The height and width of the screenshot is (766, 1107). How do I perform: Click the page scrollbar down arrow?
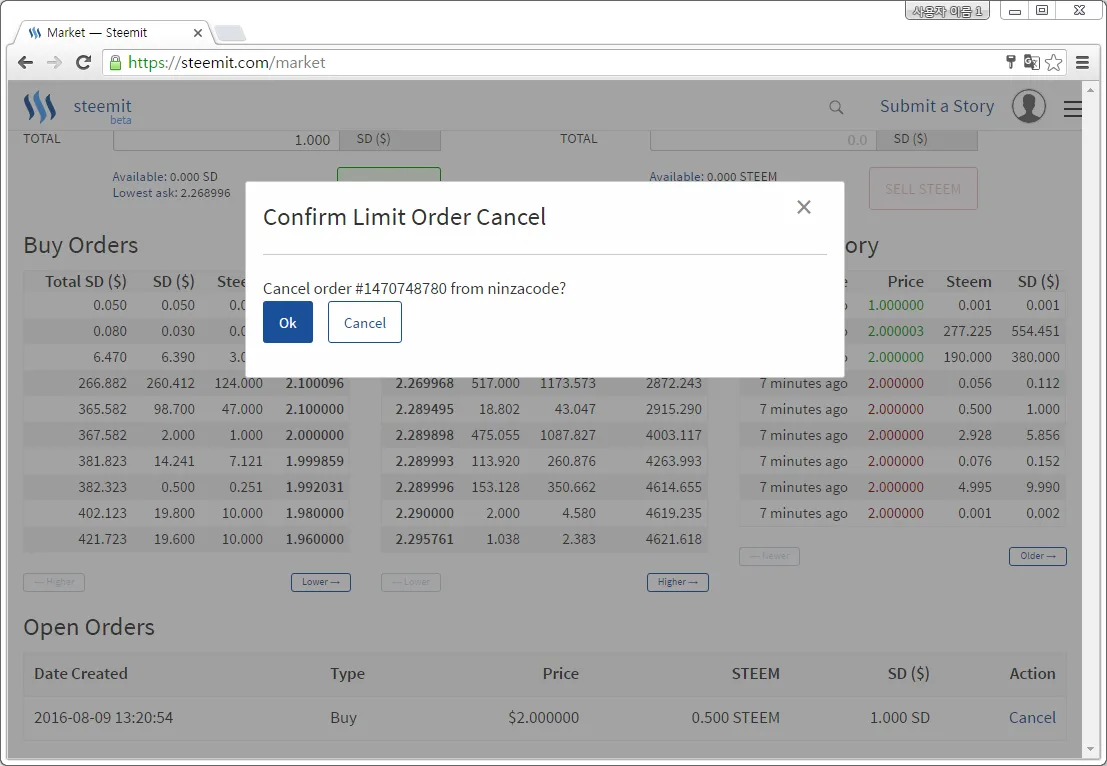1091,749
